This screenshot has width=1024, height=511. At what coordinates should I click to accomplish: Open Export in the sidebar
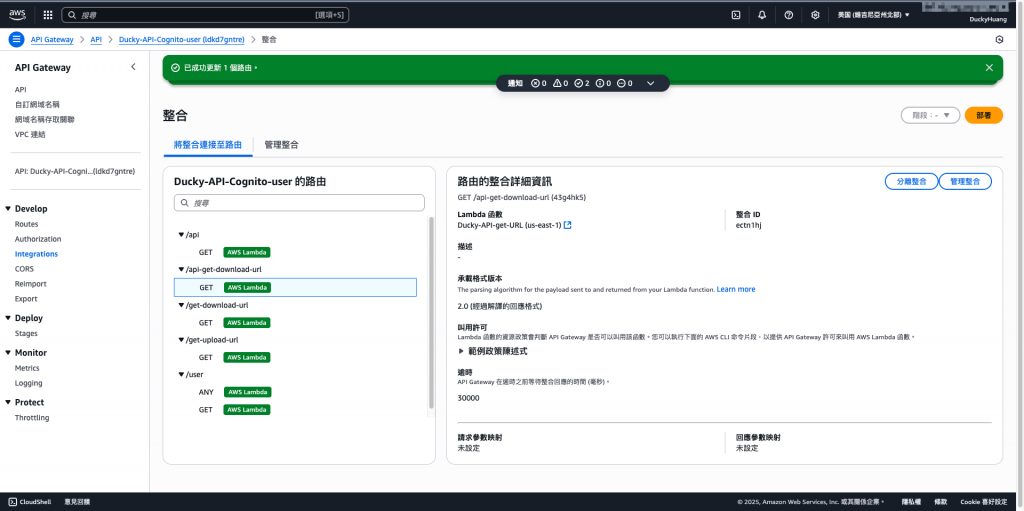(x=26, y=299)
